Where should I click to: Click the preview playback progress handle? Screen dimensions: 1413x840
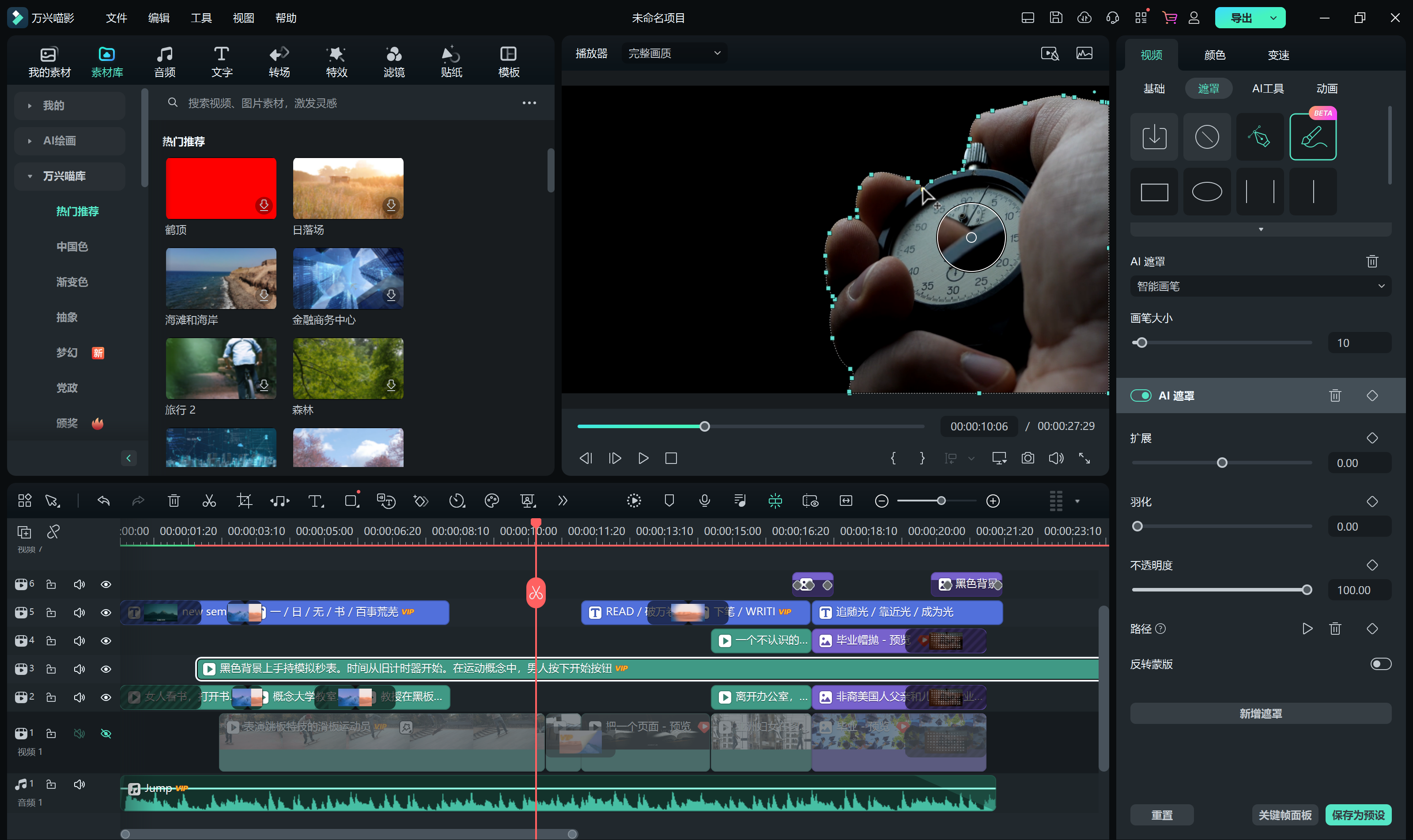coord(704,427)
